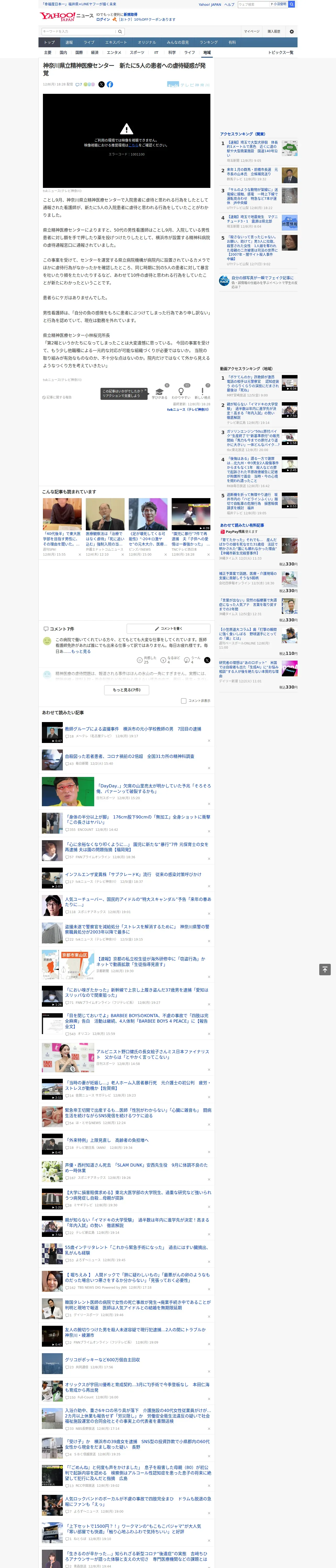Viewport: 336px width, 1568px height.
Task: Select the 速報 navigation tab
Action: (69, 43)
